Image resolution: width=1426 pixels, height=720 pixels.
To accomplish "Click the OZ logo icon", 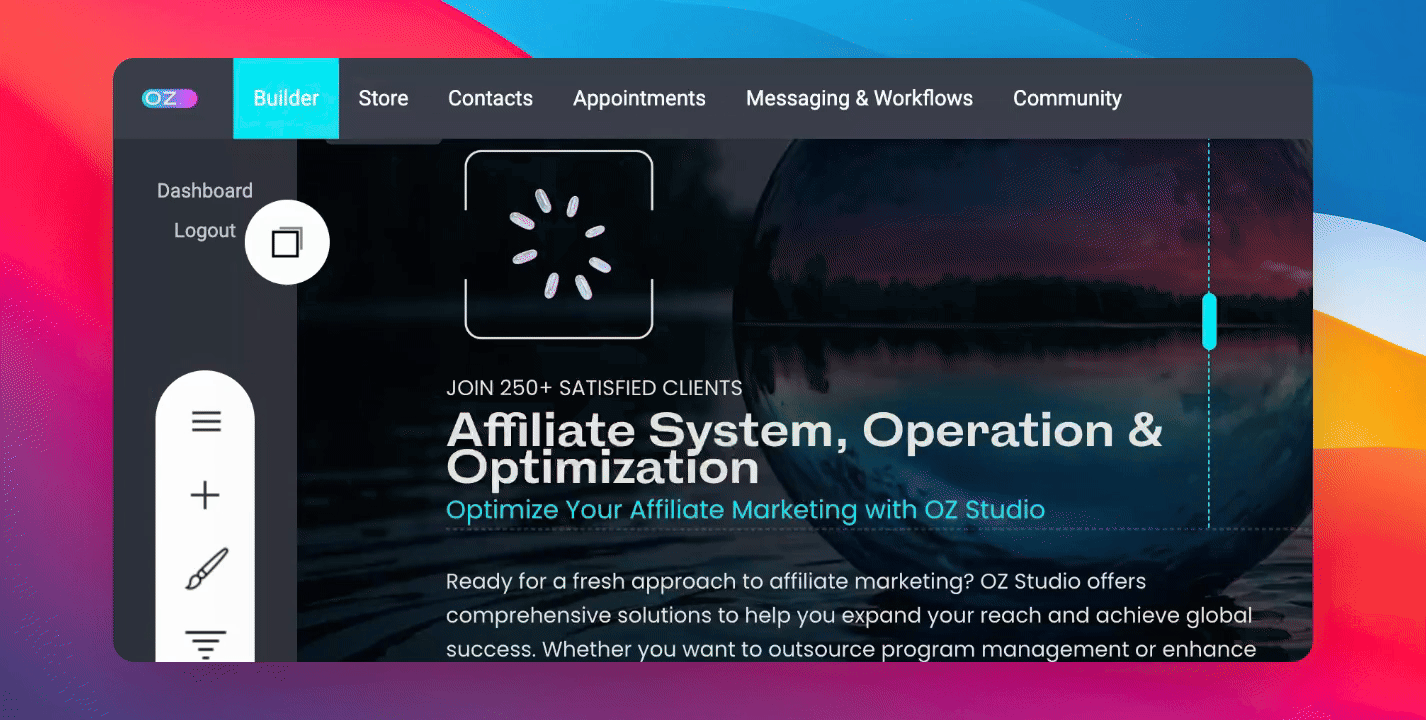I will click(170, 98).
